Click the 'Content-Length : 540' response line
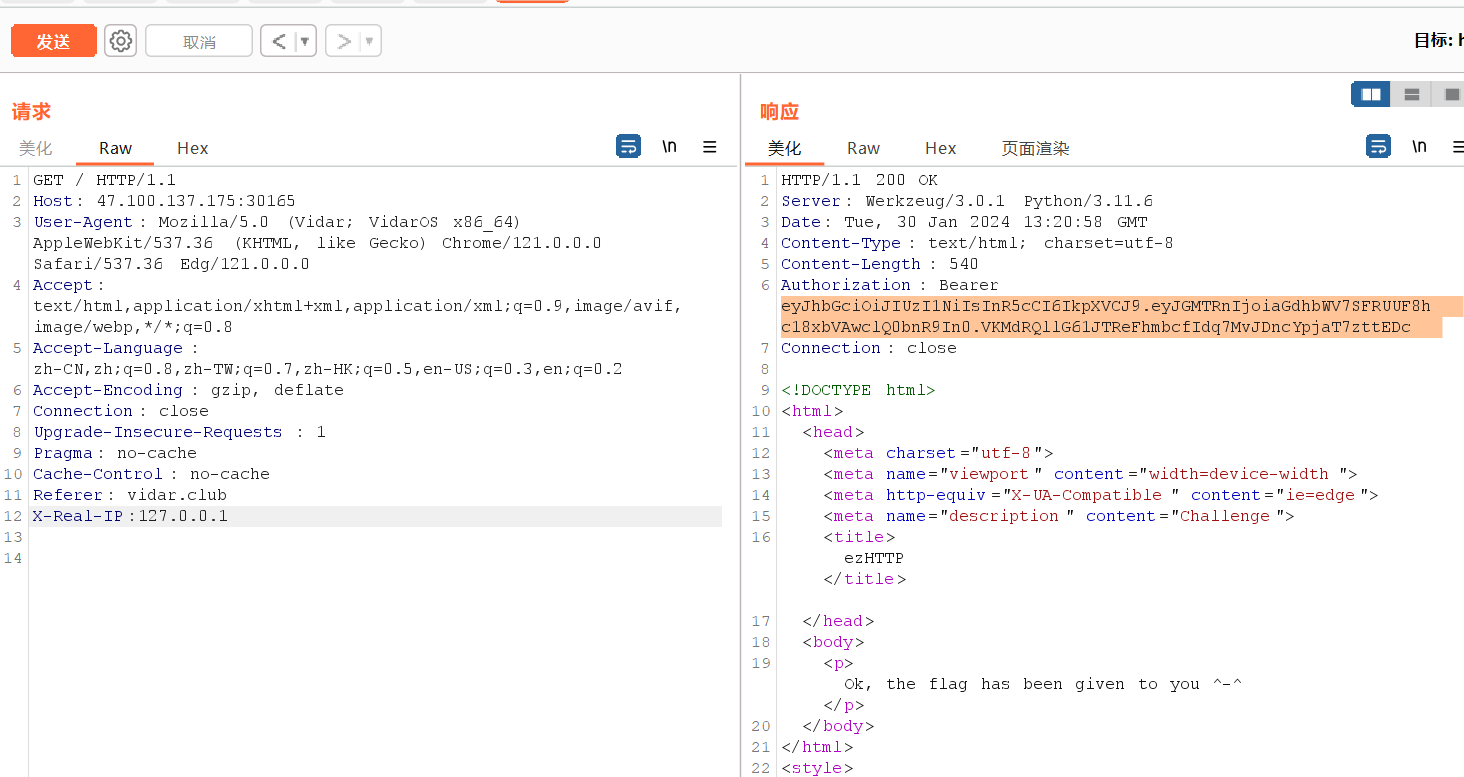The width and height of the screenshot is (1464, 777). 880,264
